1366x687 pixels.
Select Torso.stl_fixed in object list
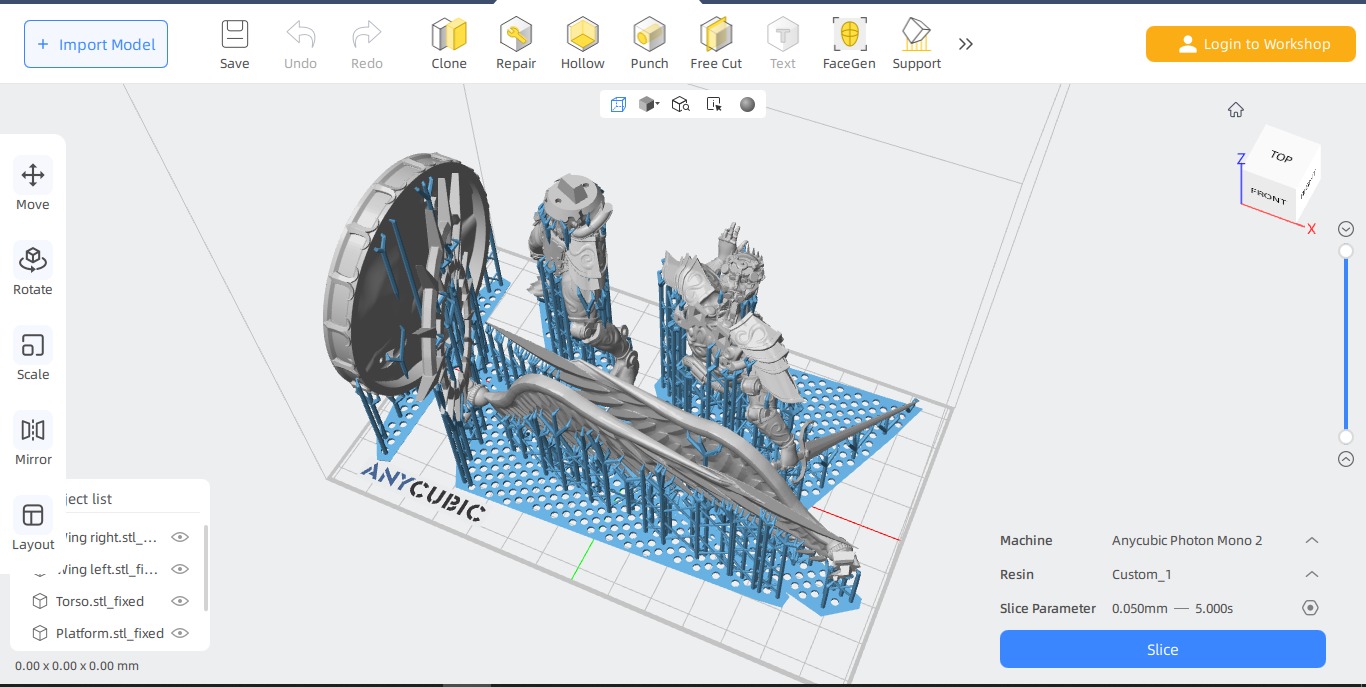click(100, 601)
